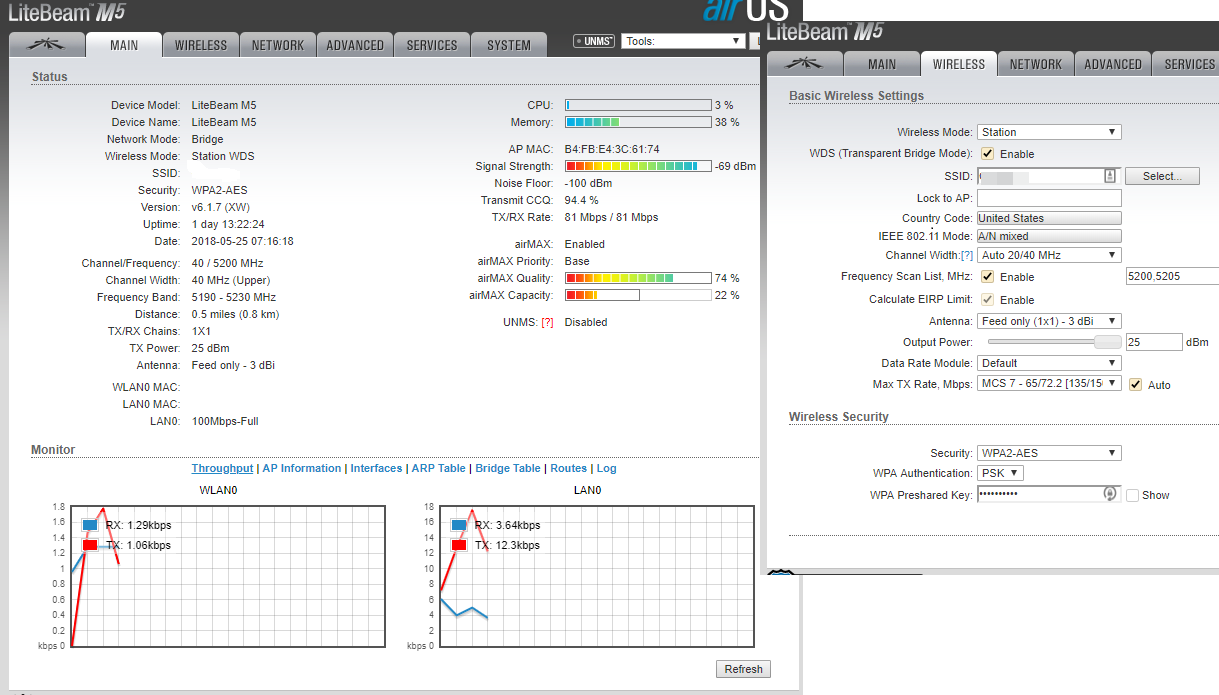Click the Signal Strength bar
1219x695 pixels.
click(638, 166)
